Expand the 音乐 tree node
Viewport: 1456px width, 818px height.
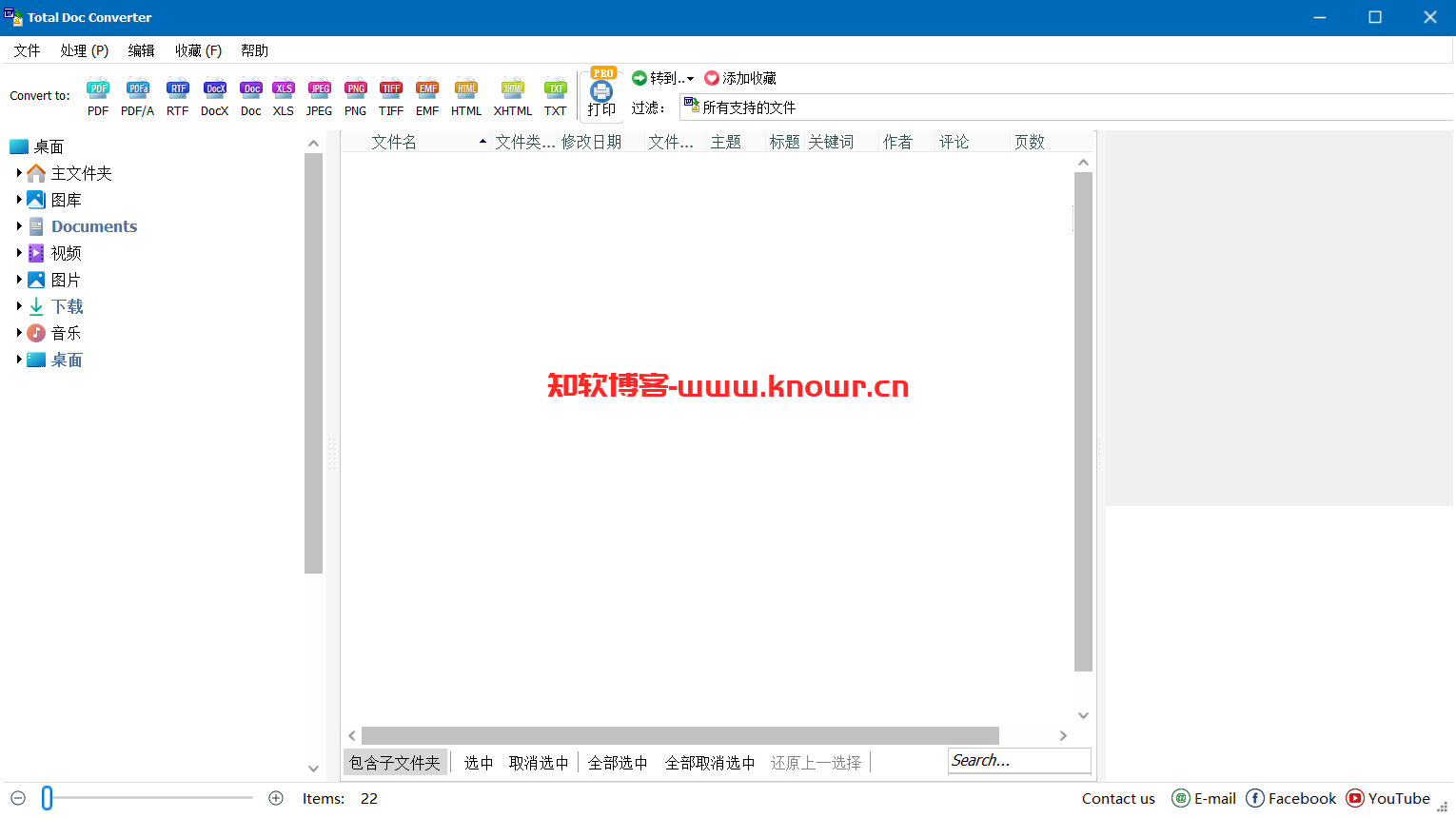click(19, 333)
